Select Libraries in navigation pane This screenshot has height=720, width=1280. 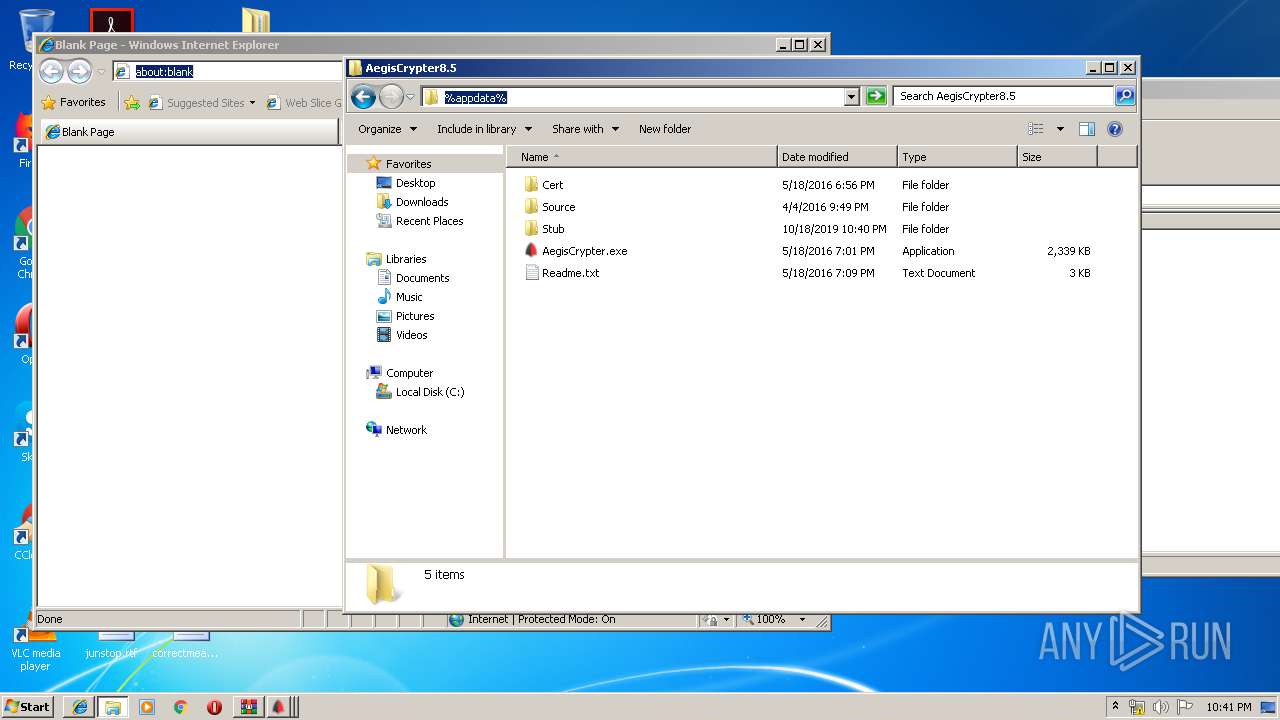click(x=406, y=259)
